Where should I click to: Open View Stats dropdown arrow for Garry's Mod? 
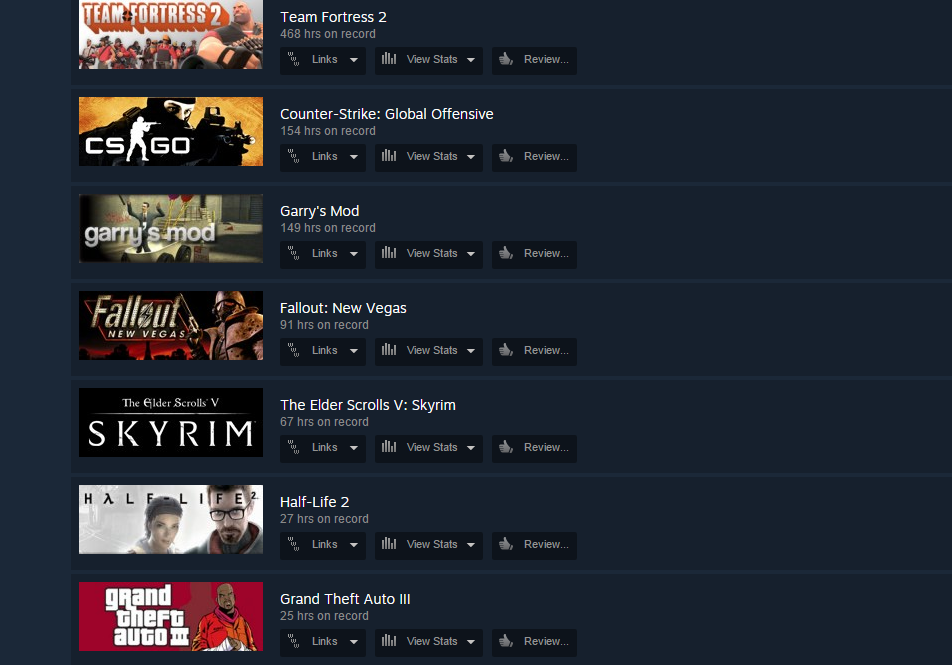click(471, 254)
